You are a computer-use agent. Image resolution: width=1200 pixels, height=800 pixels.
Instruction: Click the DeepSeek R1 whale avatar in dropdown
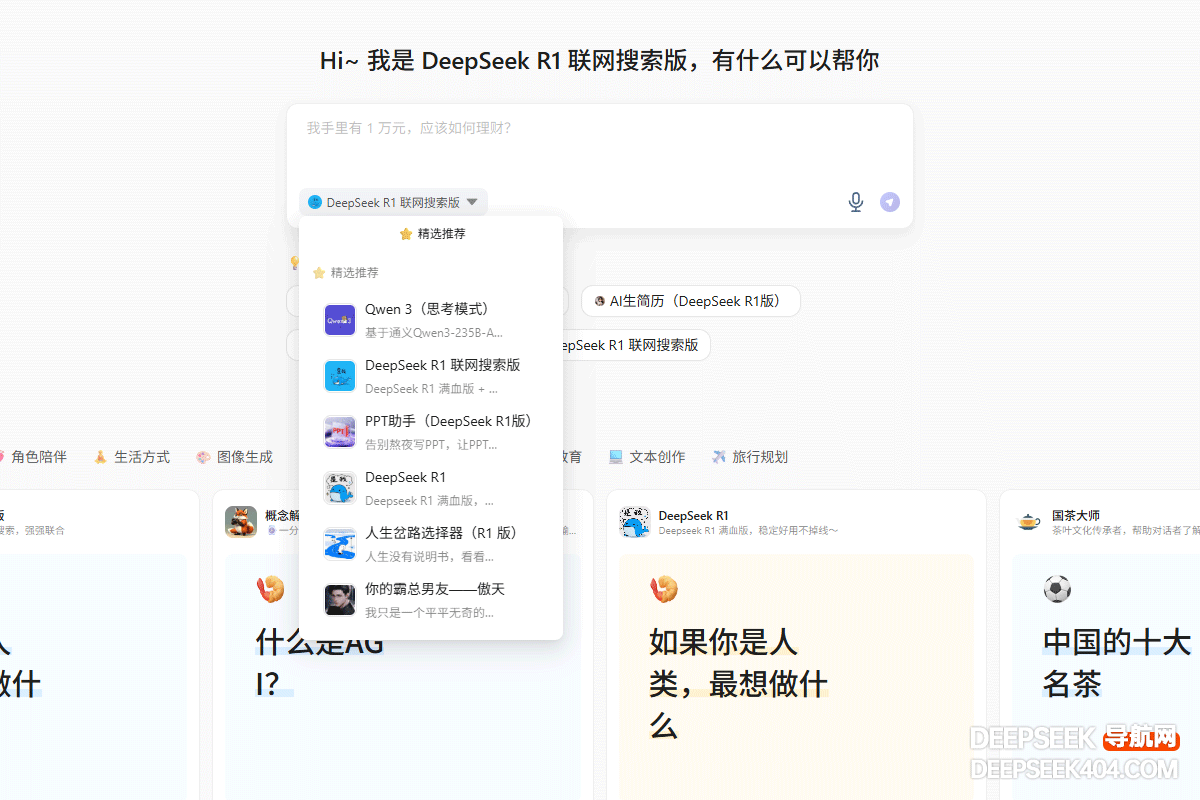pyautogui.click(x=340, y=488)
